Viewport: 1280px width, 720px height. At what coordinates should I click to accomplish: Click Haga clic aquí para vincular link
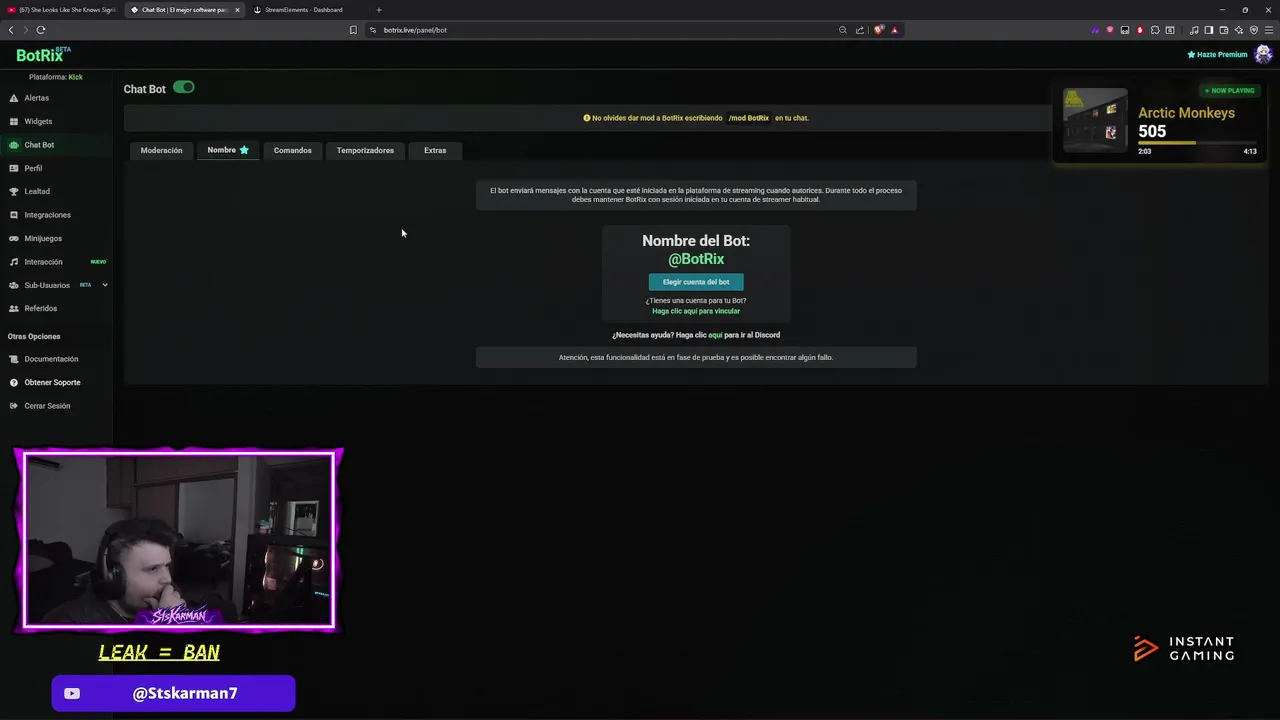pos(696,311)
